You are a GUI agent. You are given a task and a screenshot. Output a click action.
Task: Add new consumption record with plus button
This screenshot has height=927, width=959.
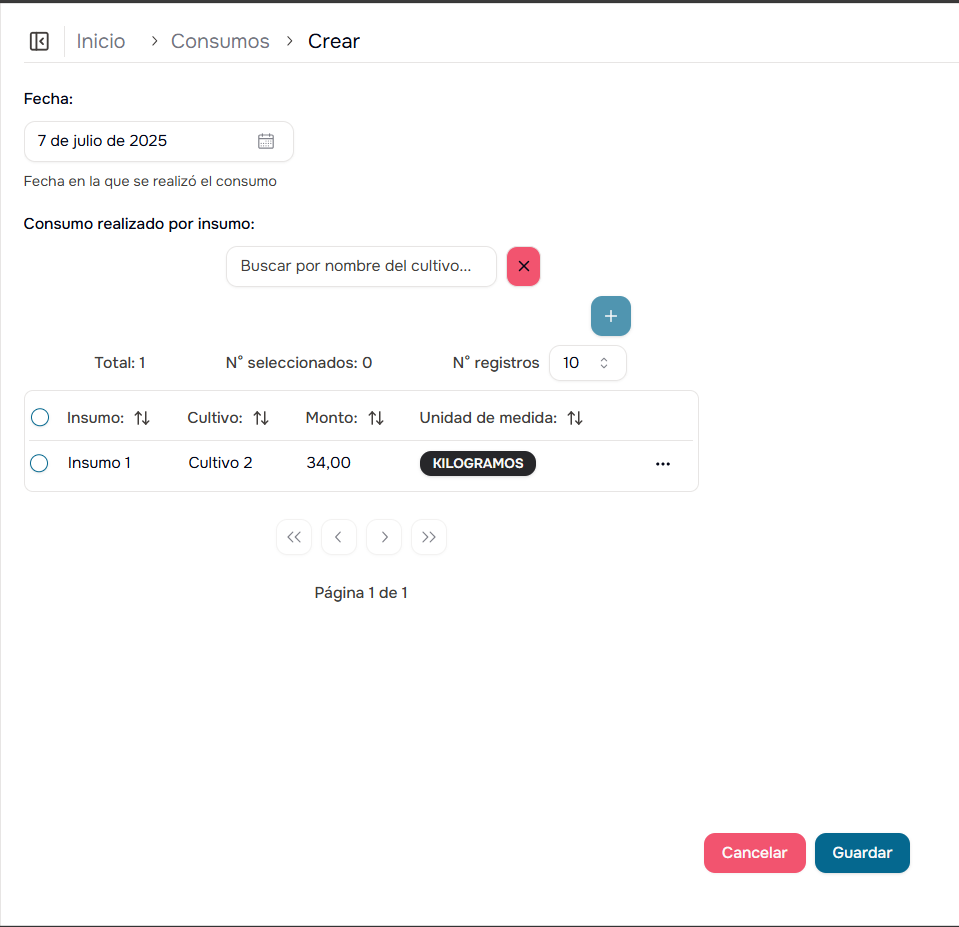[x=610, y=316]
